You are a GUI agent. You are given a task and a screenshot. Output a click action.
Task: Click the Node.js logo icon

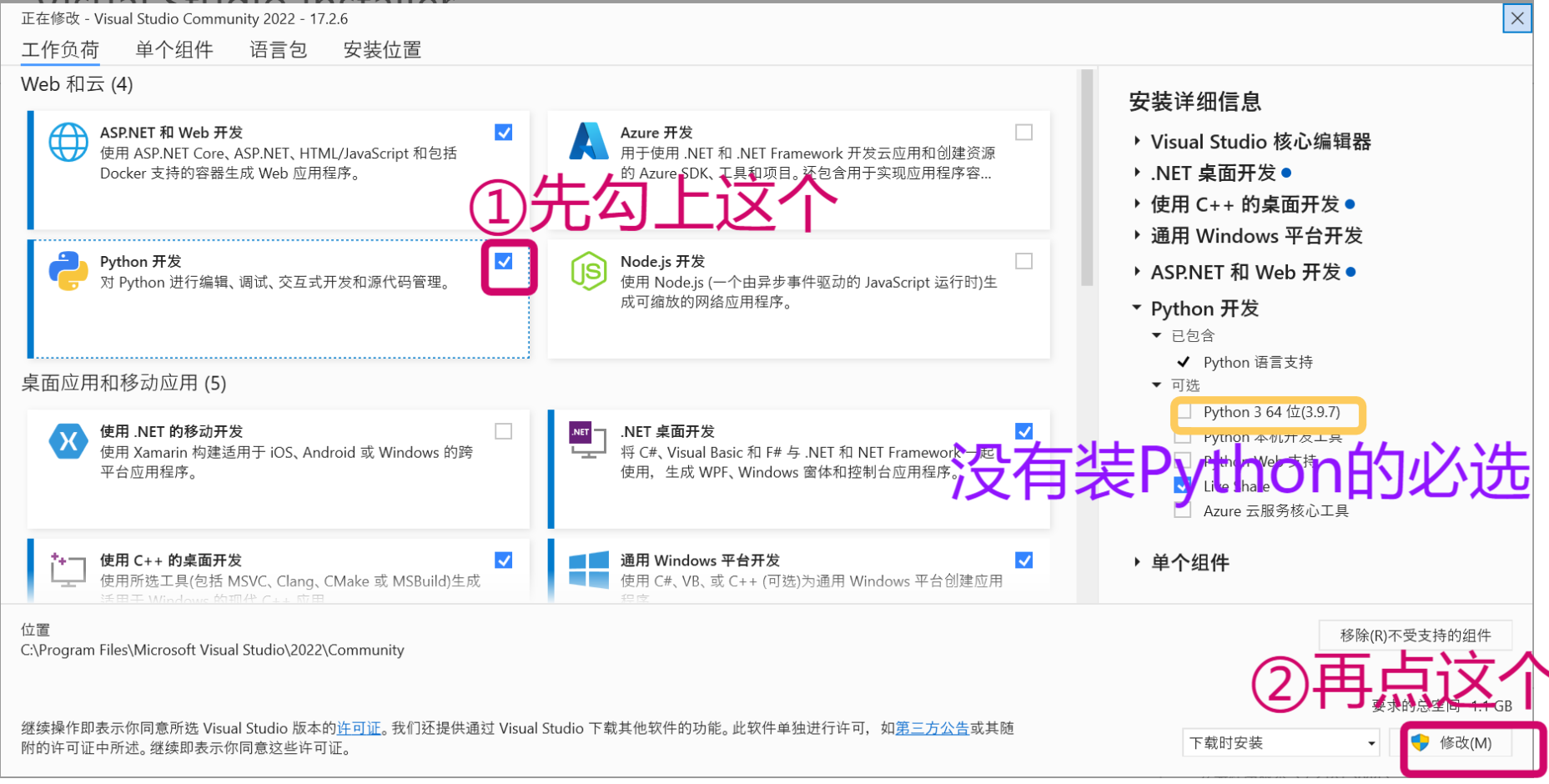tap(590, 271)
